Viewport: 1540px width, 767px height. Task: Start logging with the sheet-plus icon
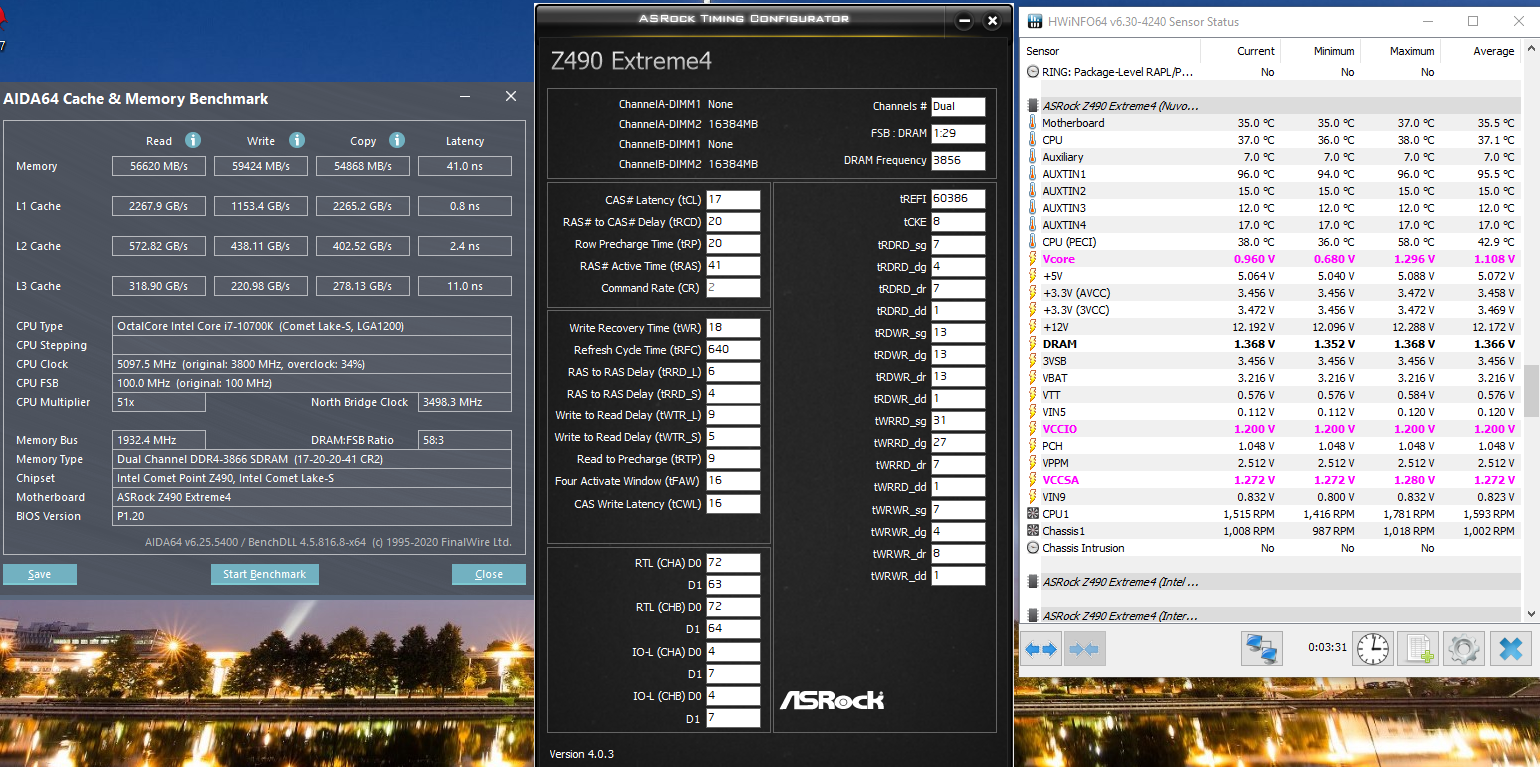coord(1418,649)
